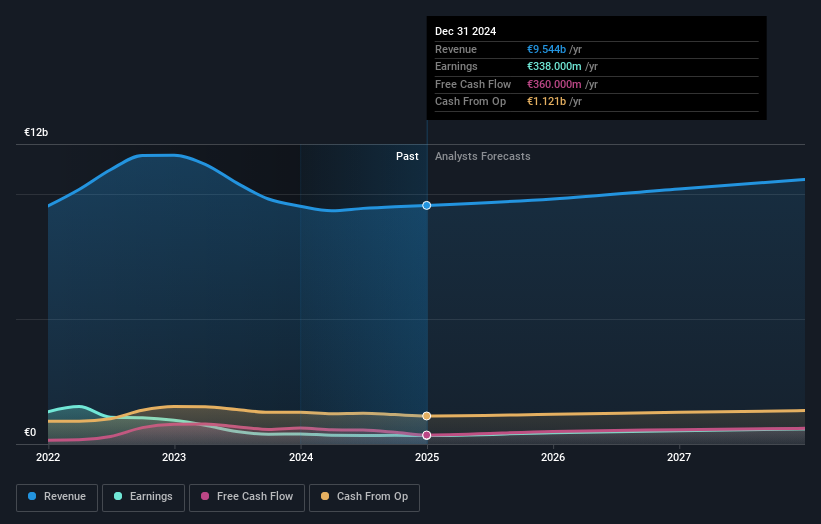Click the €1.121b cash from op value
The width and height of the screenshot is (821, 524).
coord(546,102)
